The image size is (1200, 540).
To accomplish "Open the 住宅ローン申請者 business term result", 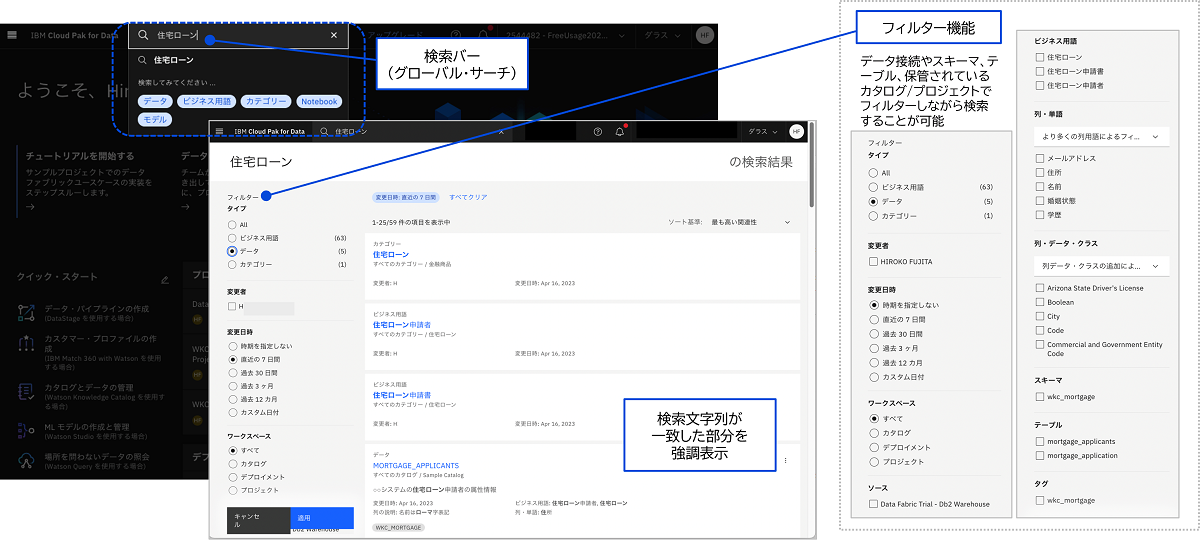I will point(401,325).
